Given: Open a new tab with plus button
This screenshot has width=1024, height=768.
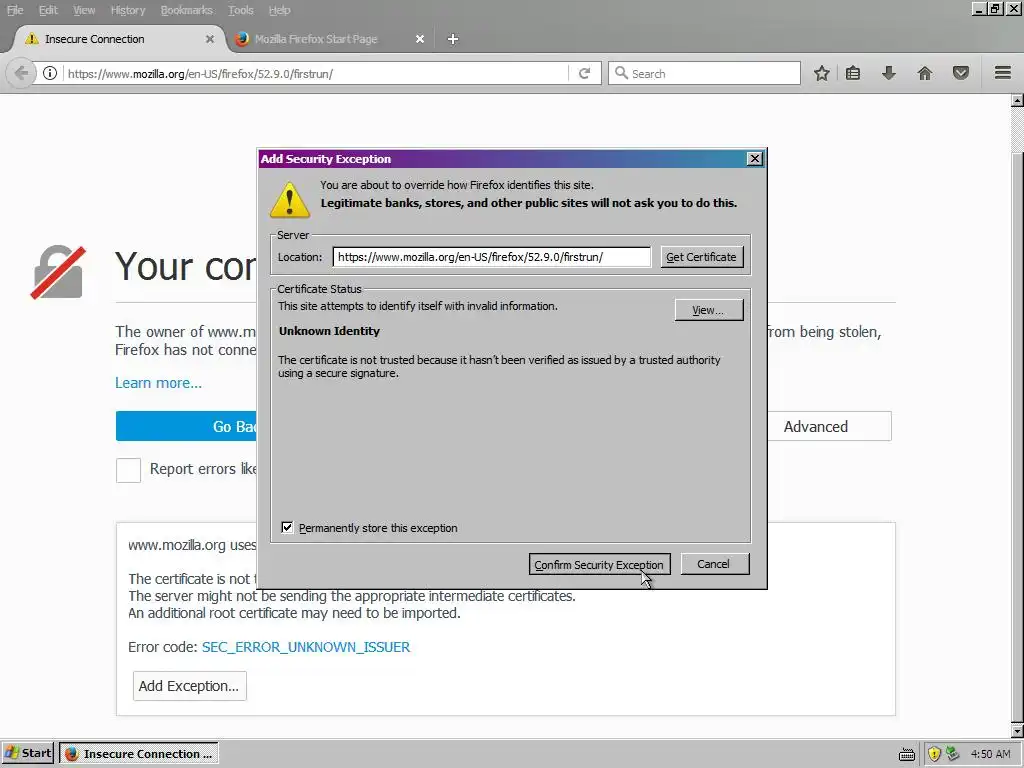Looking at the screenshot, I should coord(453,39).
